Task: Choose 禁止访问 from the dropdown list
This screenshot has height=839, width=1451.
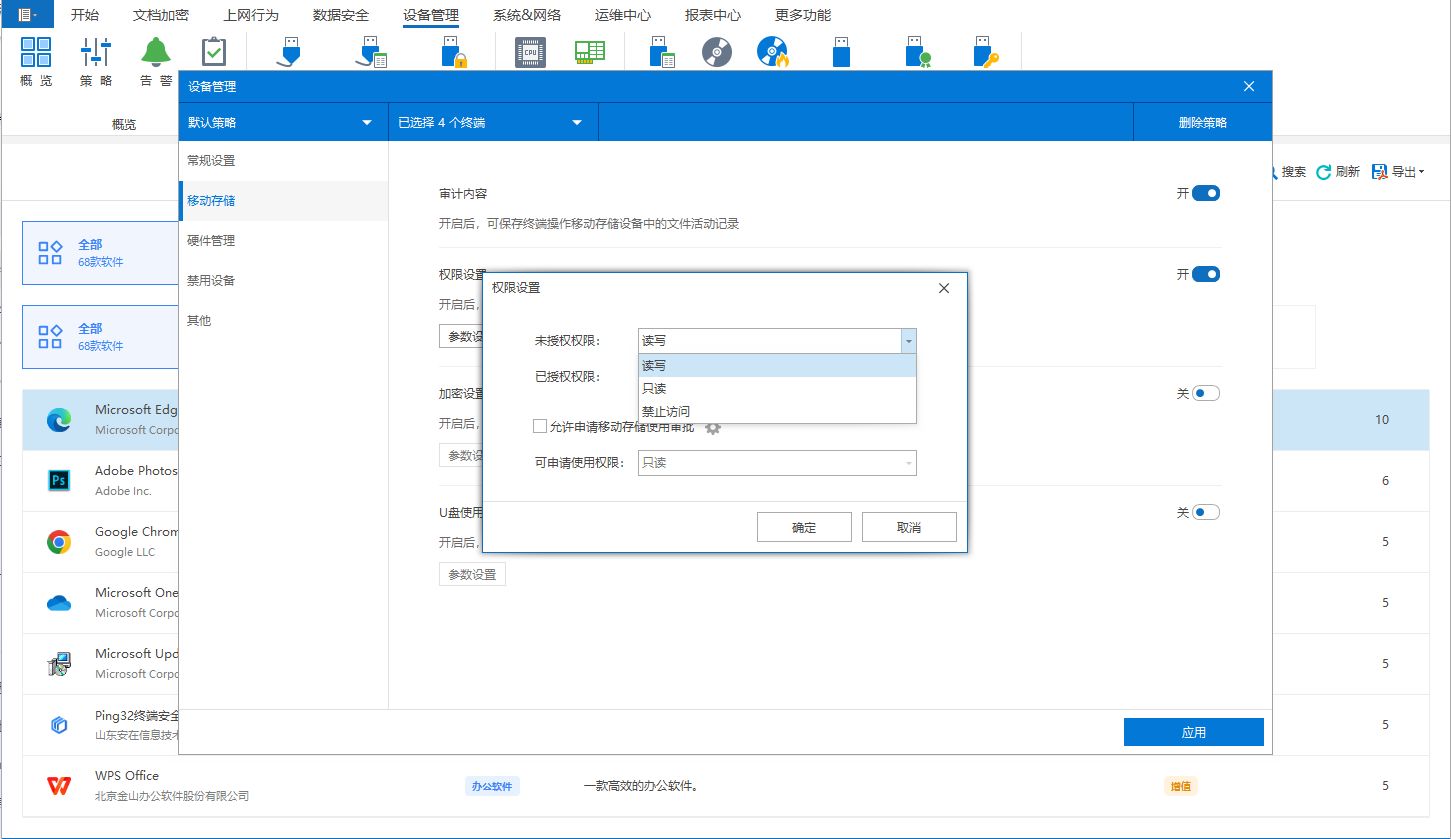Action: tap(777, 411)
